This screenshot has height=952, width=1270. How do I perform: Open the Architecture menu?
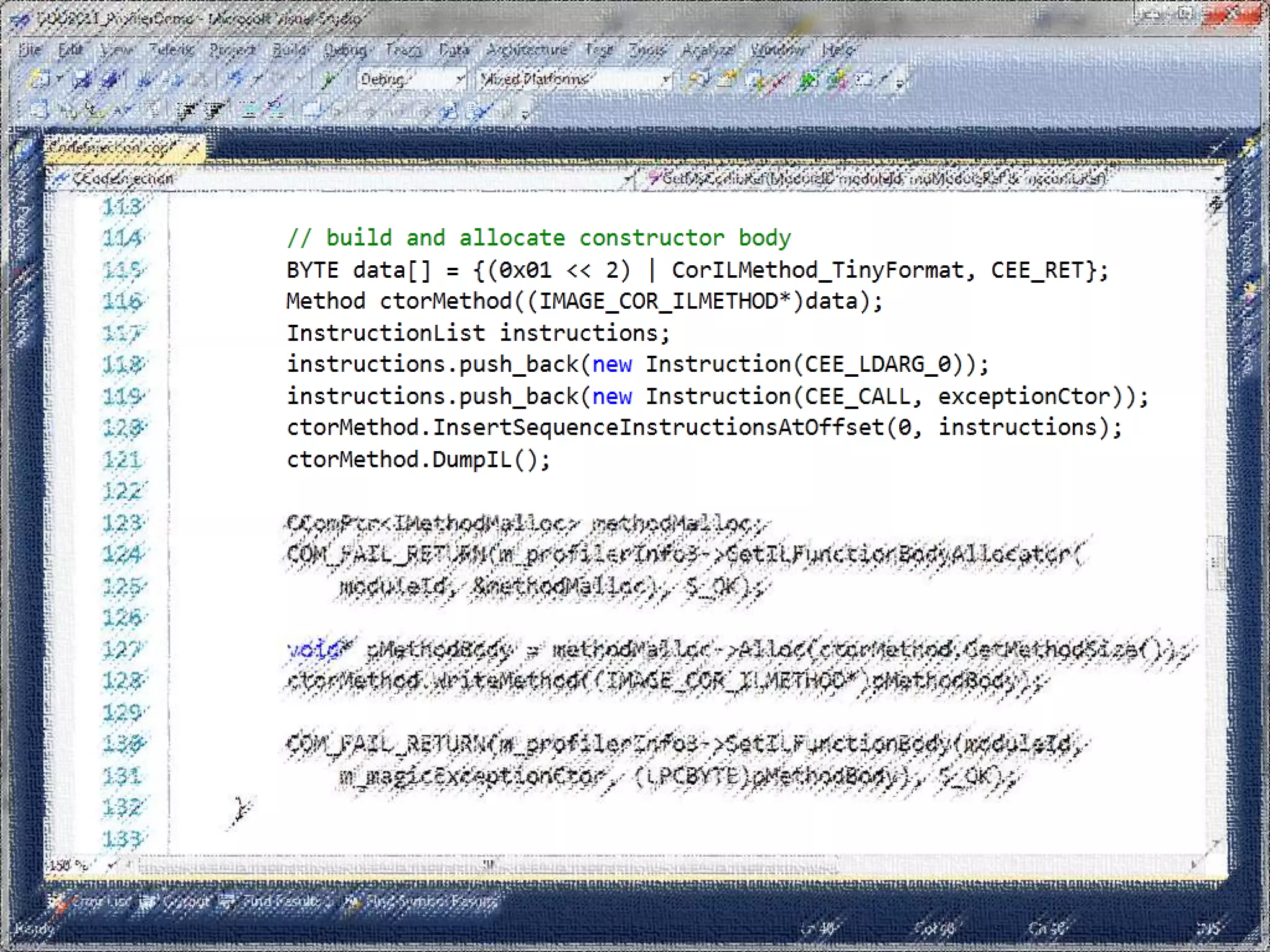(x=526, y=50)
